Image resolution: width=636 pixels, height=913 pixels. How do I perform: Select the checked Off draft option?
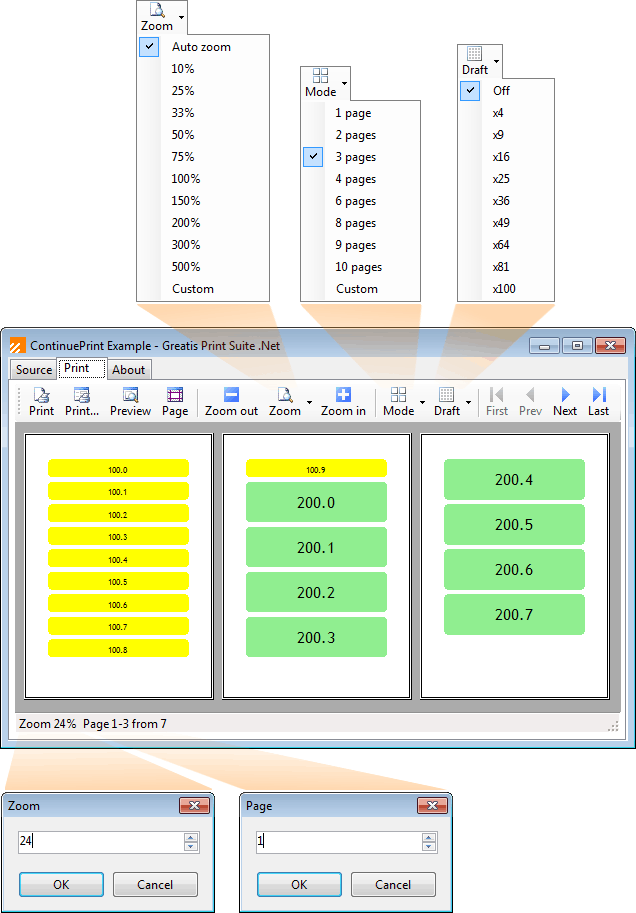501,91
